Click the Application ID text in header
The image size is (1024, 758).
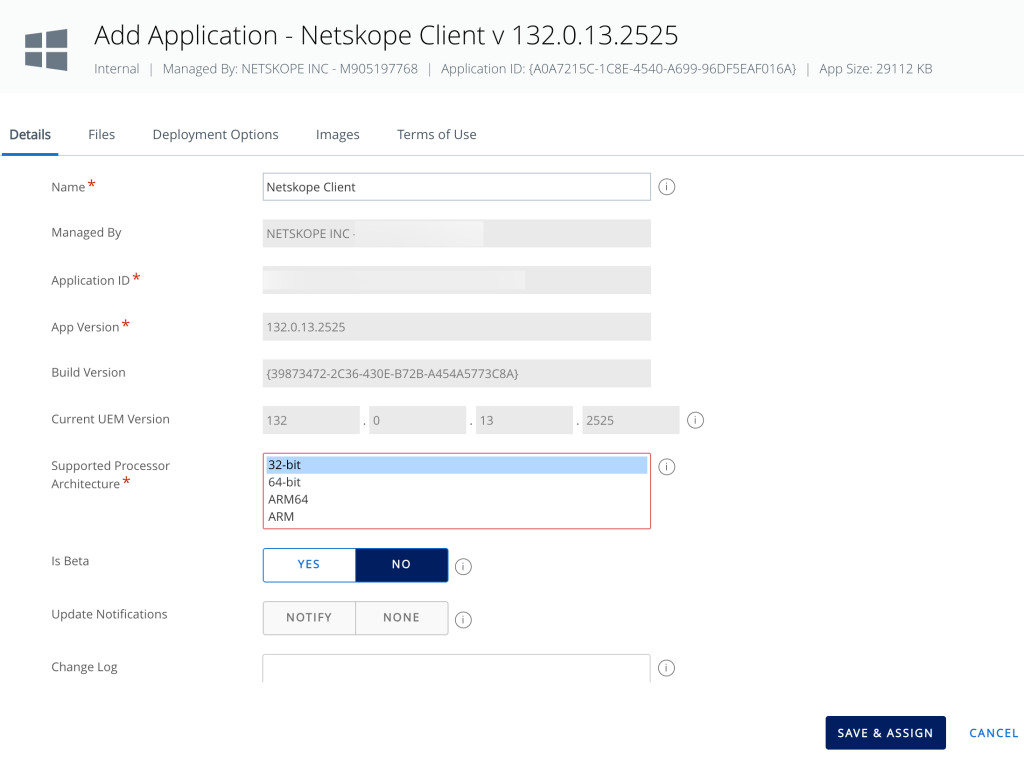coord(618,69)
